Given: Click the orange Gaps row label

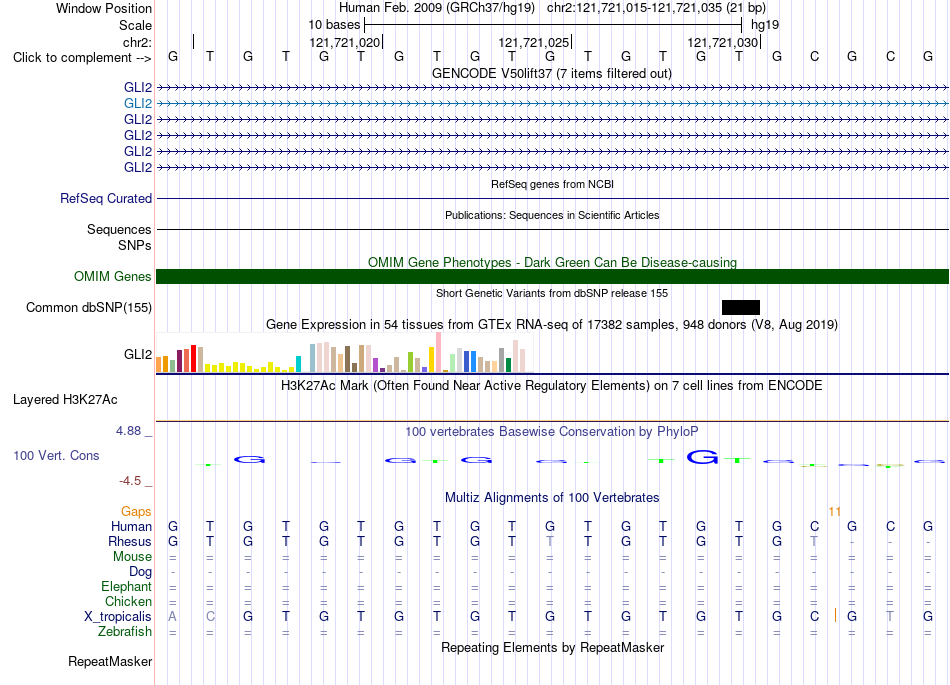Looking at the screenshot, I should 136,512.
